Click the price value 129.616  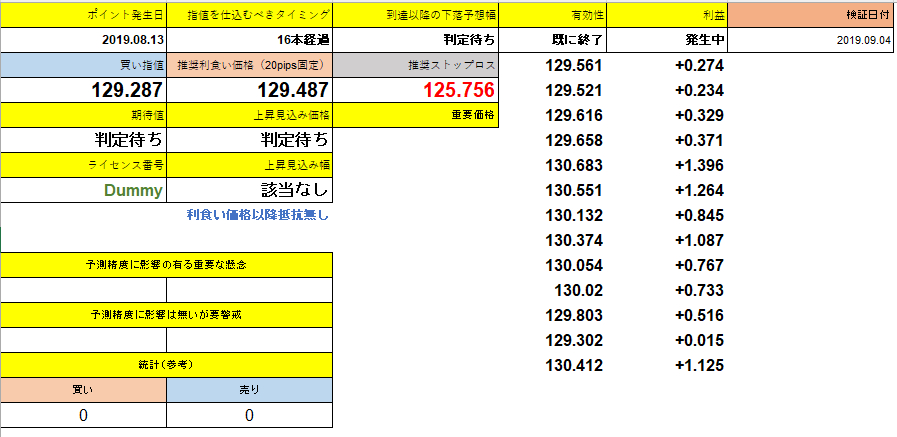click(573, 116)
